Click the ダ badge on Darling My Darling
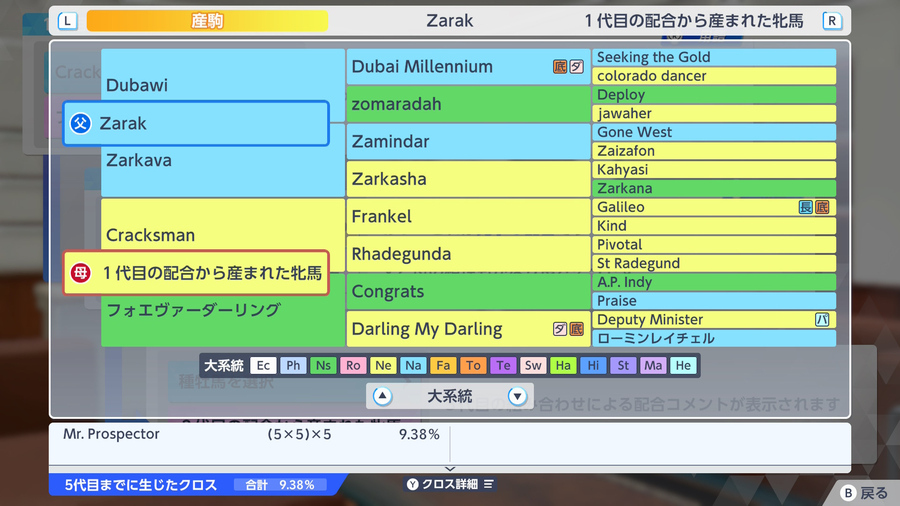 point(560,329)
